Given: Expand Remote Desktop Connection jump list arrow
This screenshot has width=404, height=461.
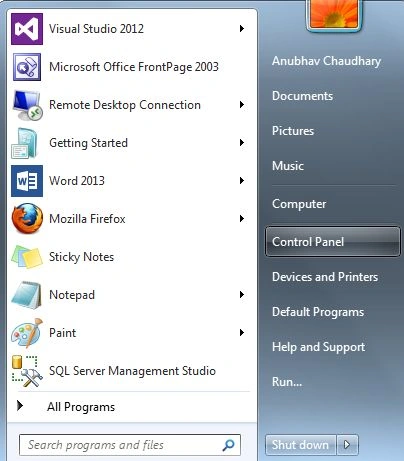Looking at the screenshot, I should 242,105.
